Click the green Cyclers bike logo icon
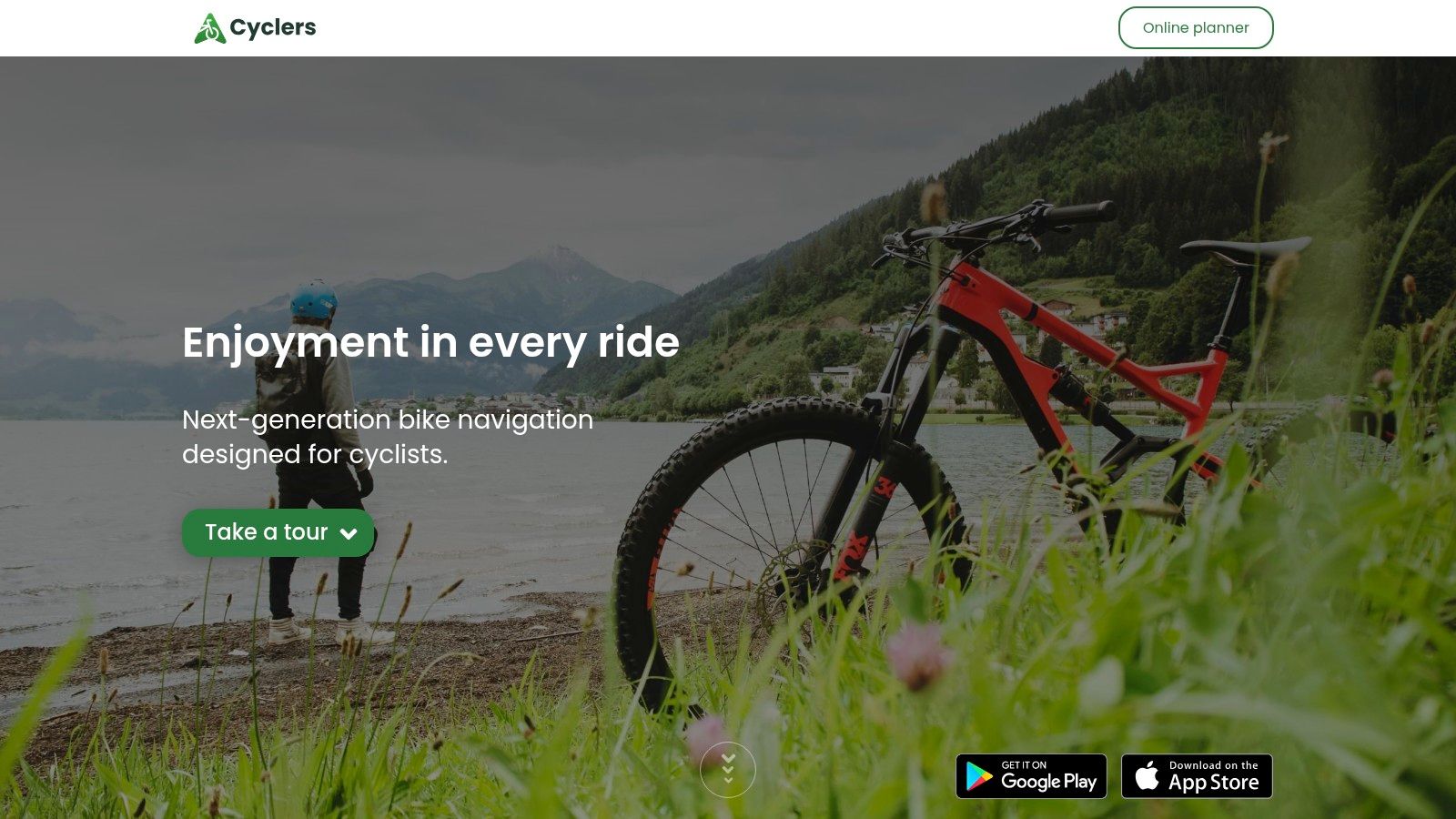The image size is (1456, 819). tap(209, 28)
